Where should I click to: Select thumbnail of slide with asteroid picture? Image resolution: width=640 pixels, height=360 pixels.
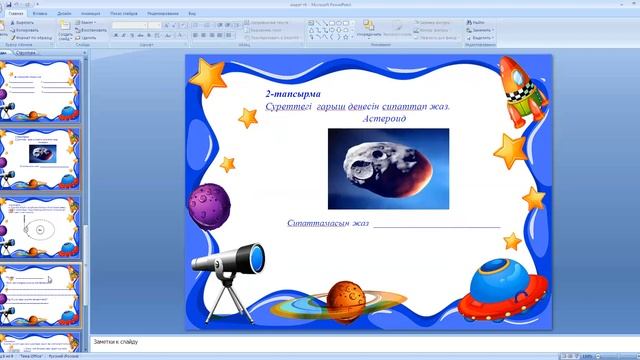tap(40, 159)
